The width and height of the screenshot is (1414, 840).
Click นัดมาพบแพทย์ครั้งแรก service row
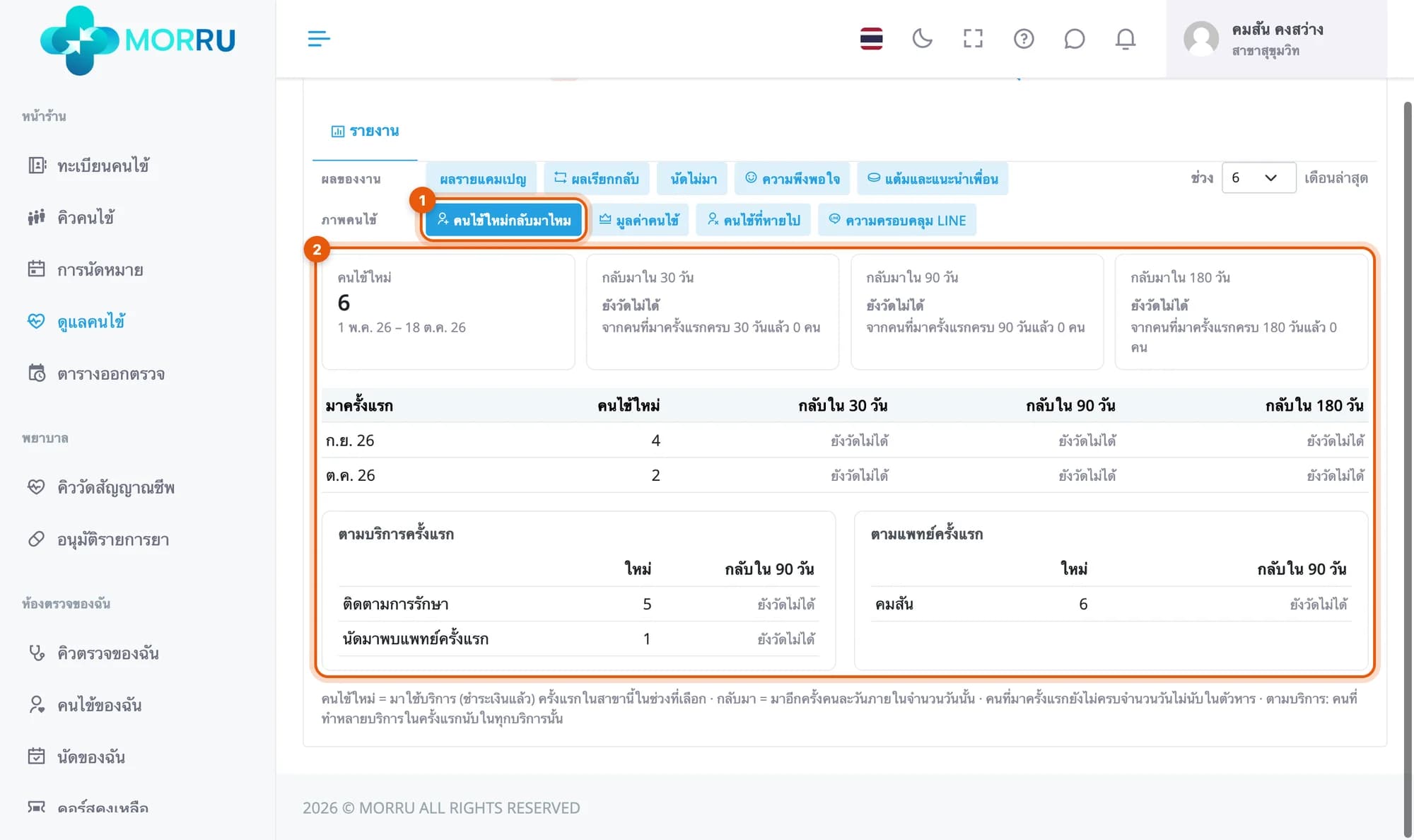coord(578,639)
